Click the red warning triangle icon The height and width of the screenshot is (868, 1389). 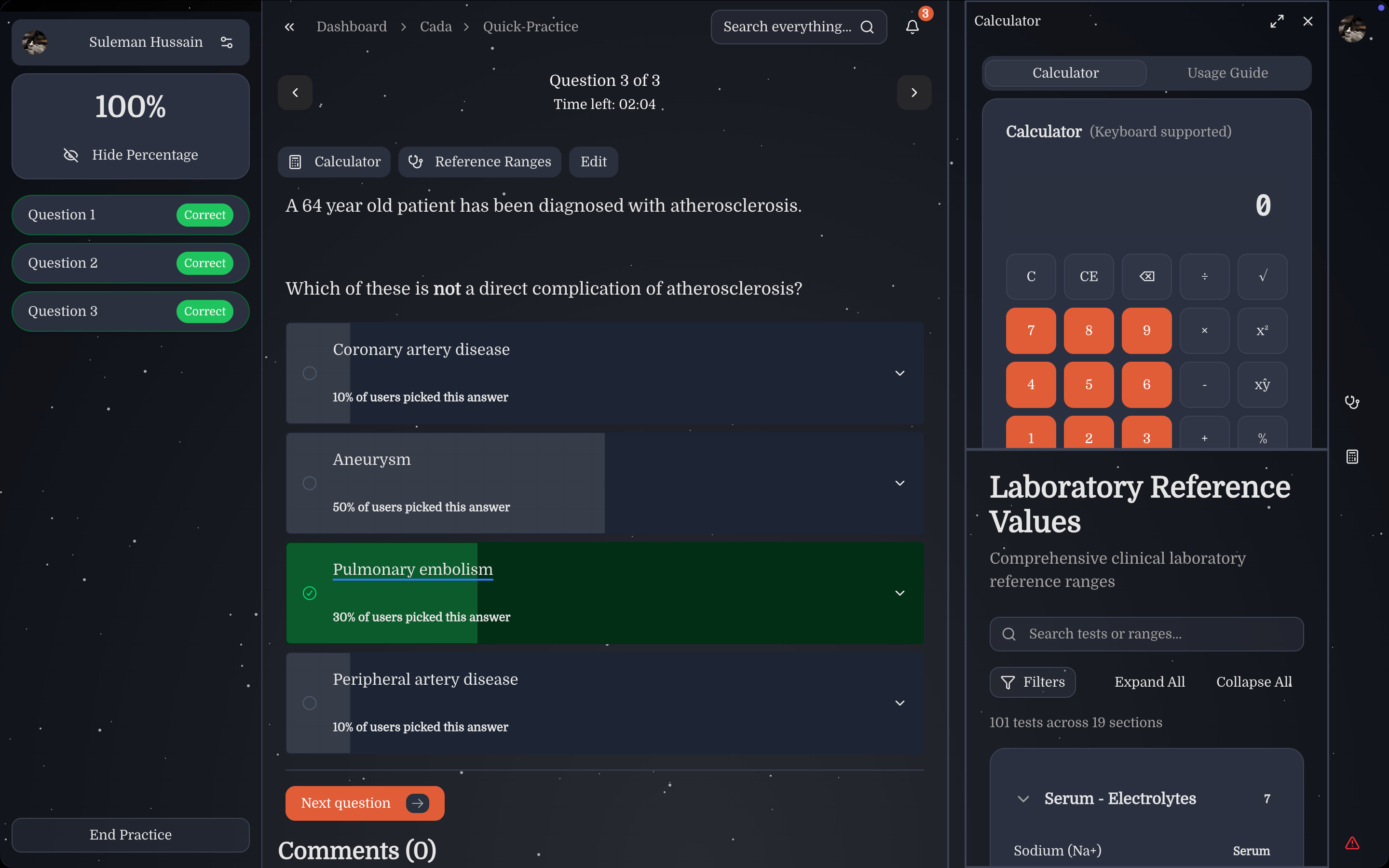pos(1352,843)
